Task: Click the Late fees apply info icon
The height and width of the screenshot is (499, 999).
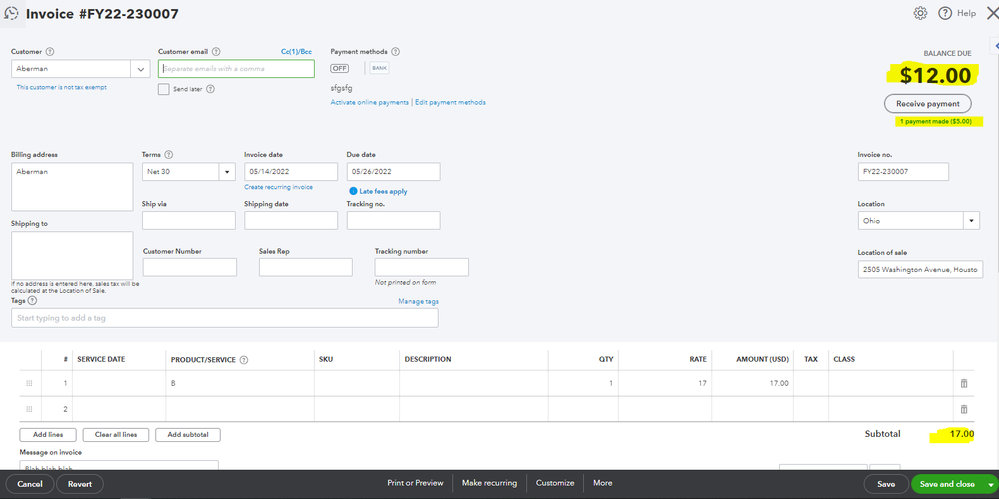Action: pyautogui.click(x=353, y=191)
